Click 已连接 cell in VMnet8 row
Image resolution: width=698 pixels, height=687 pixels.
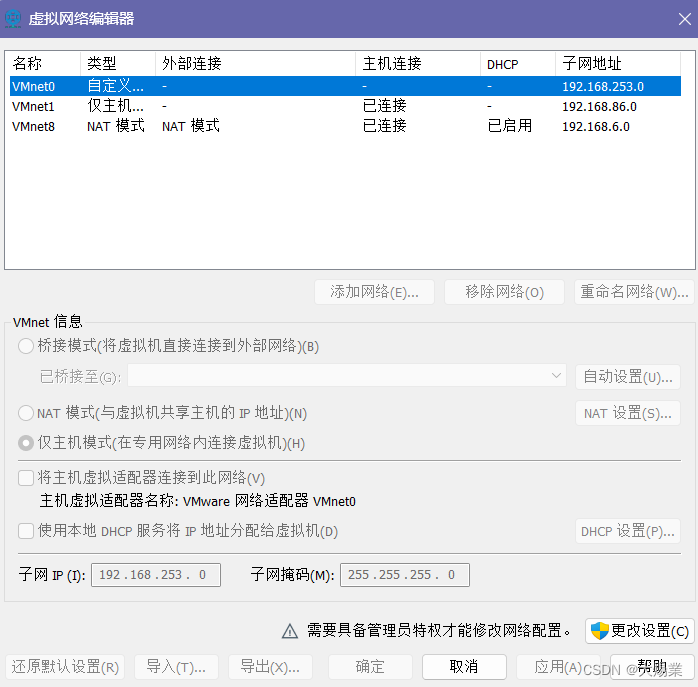coord(385,126)
